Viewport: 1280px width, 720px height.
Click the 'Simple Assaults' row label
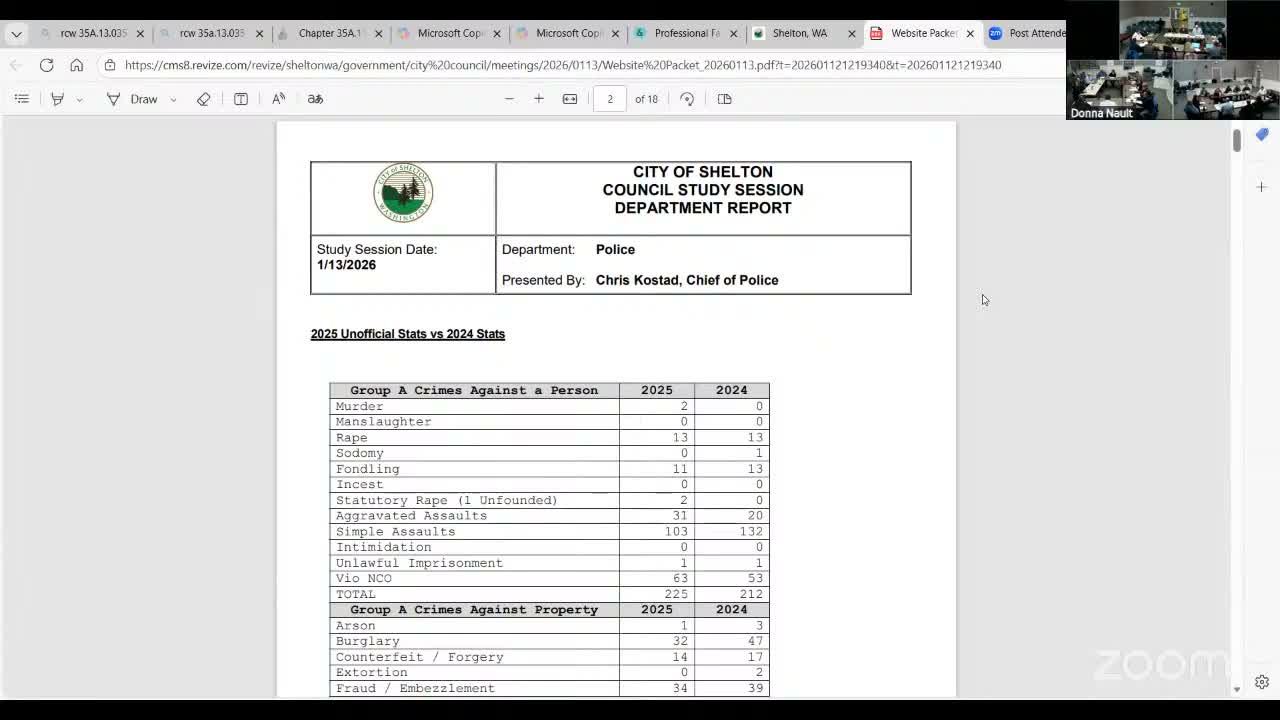395,532
